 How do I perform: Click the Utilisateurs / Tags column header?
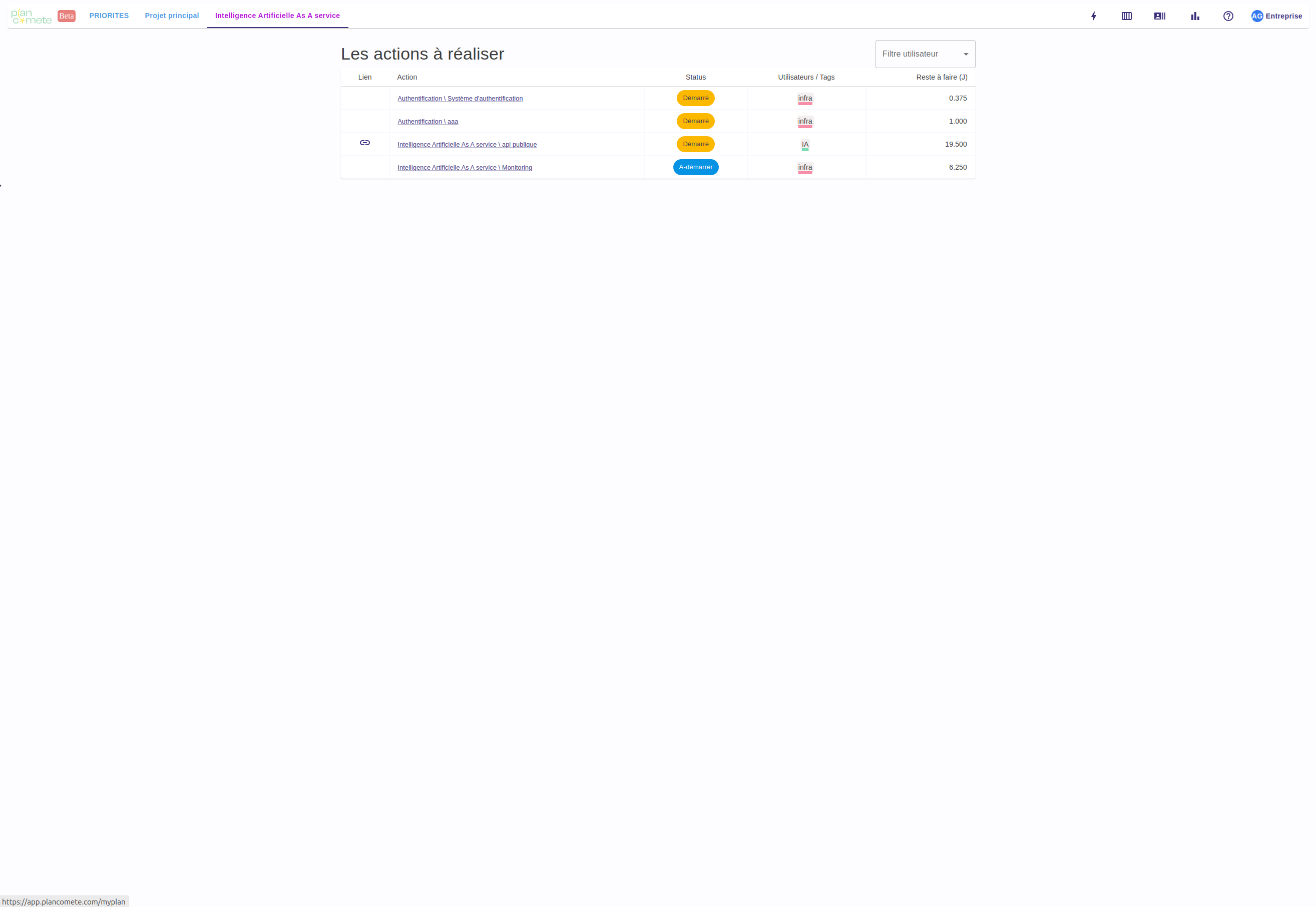(x=806, y=77)
